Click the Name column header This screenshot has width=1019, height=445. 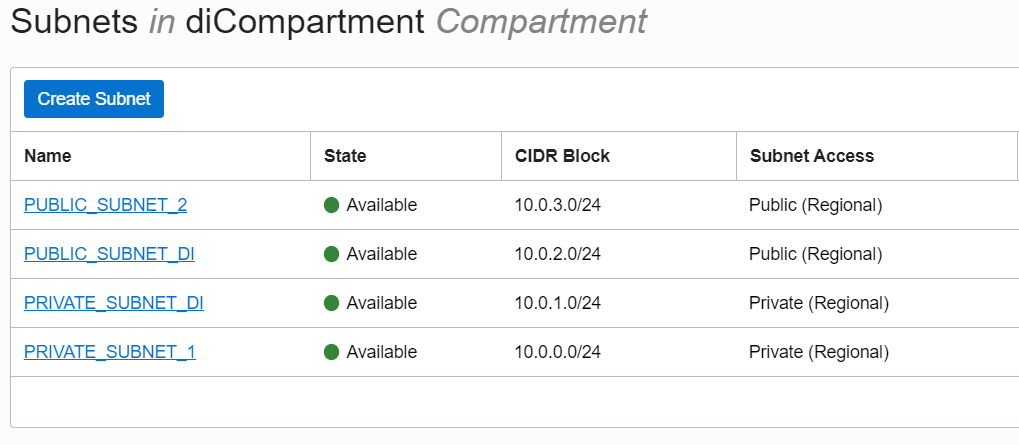[x=48, y=156]
